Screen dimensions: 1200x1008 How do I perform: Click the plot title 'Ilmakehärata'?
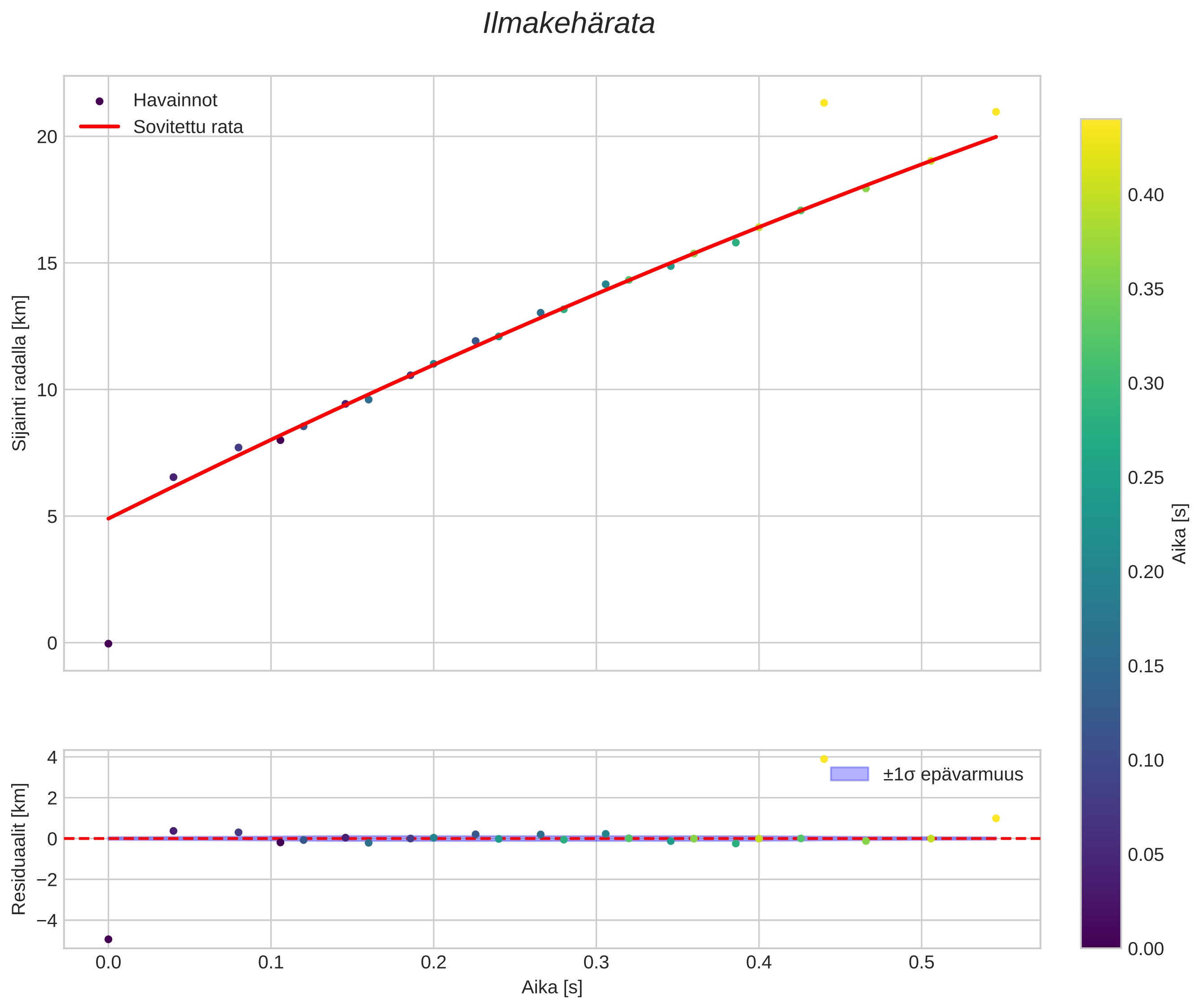point(569,24)
